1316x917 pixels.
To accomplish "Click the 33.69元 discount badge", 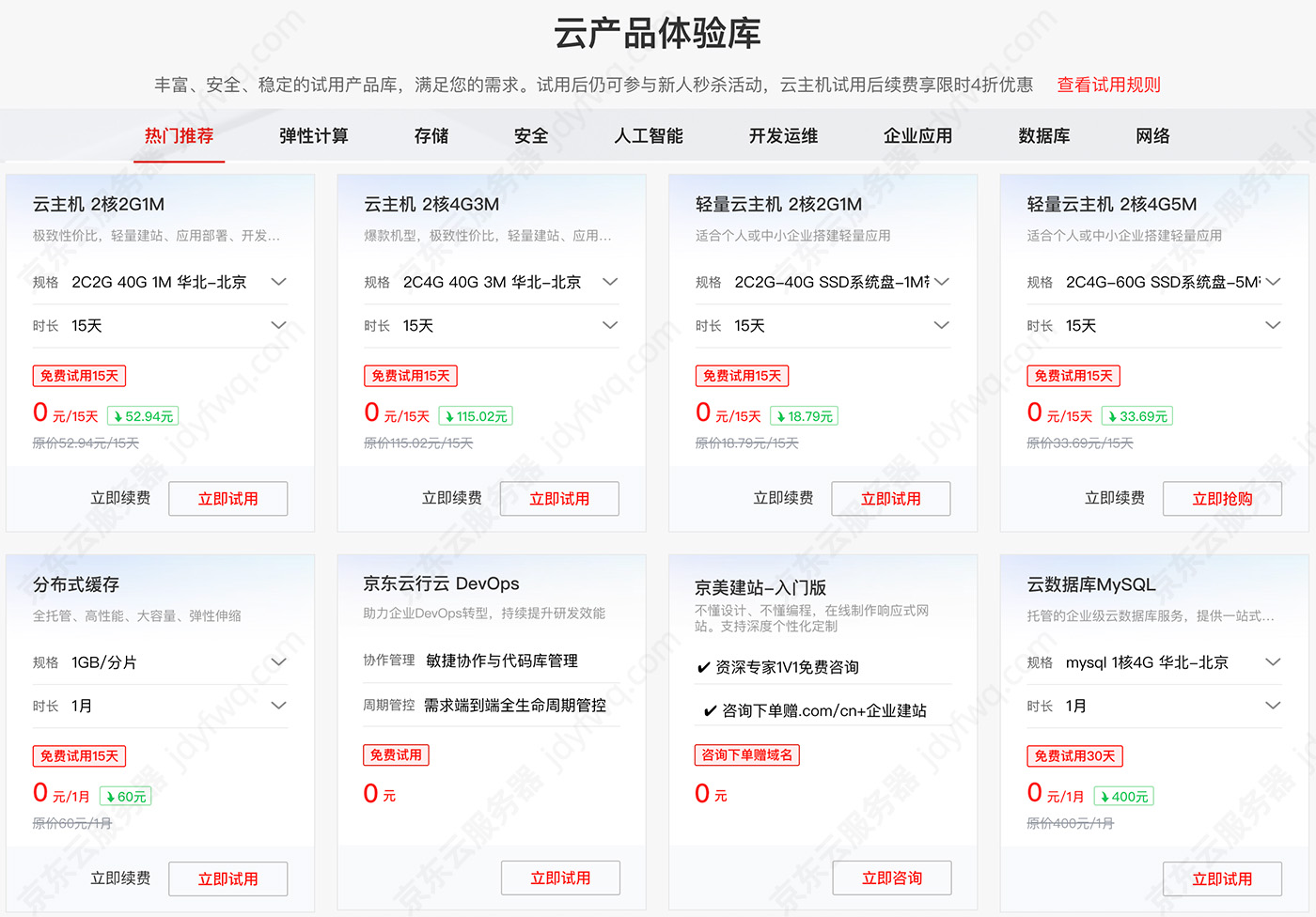I will (x=1136, y=416).
